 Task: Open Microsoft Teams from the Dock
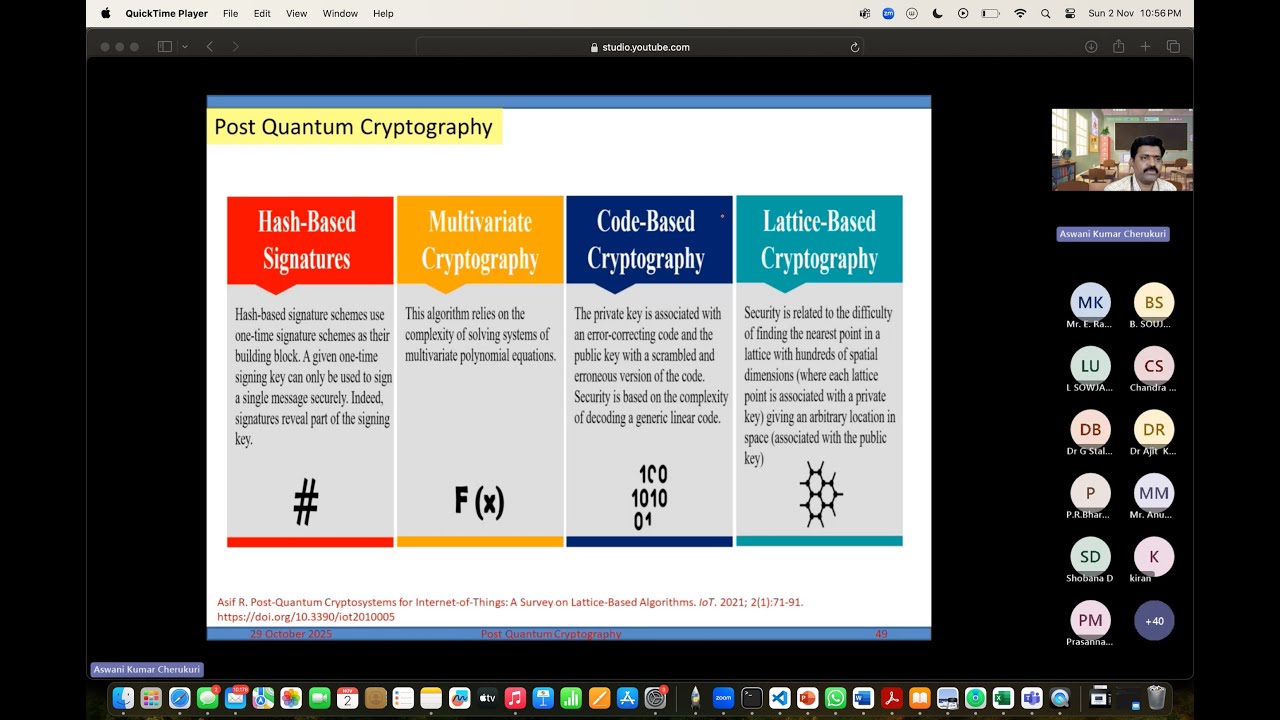[x=1032, y=697]
